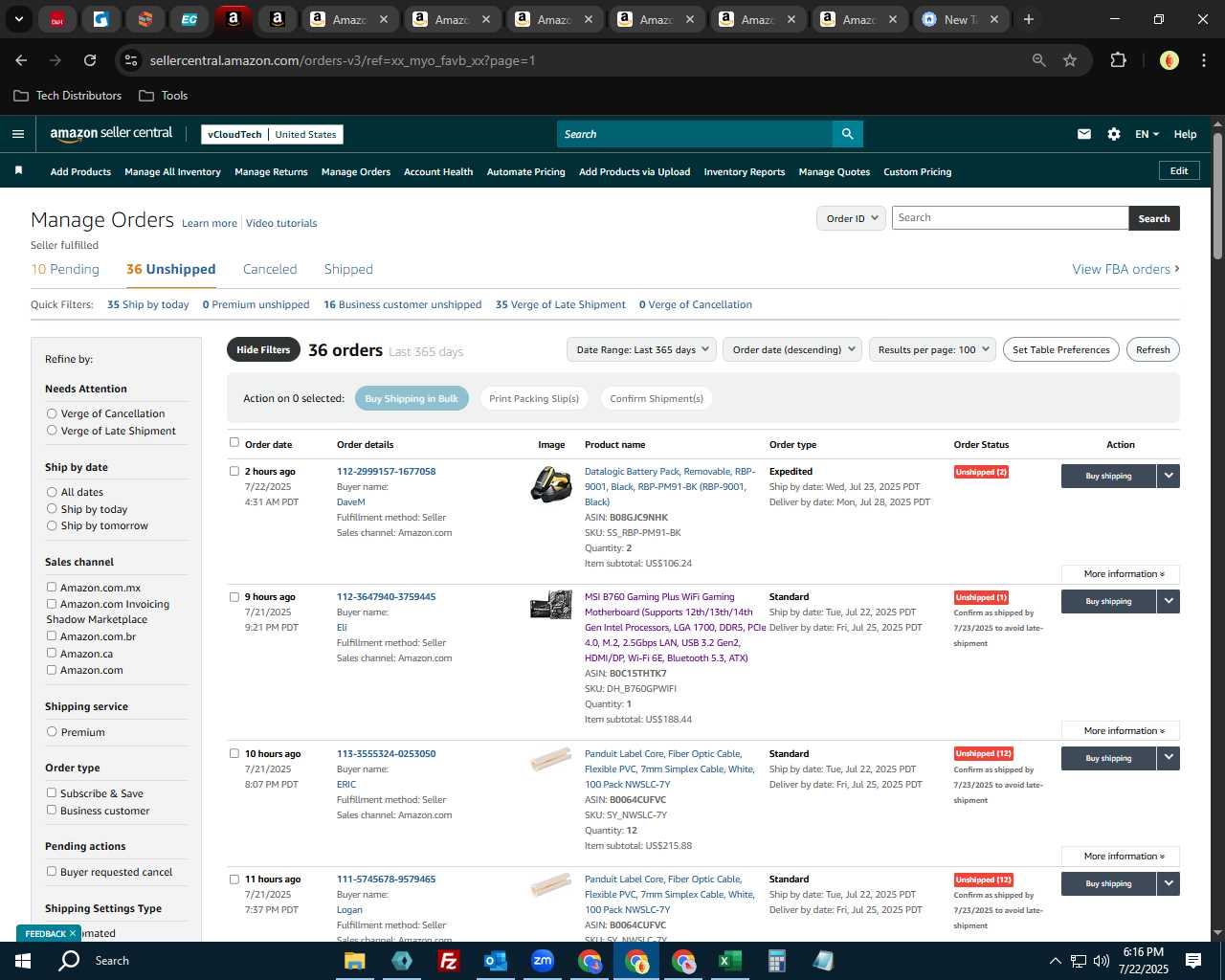Image resolution: width=1225 pixels, height=980 pixels.
Task: Close the FEEDBACK badge with its X
Action: [72, 933]
